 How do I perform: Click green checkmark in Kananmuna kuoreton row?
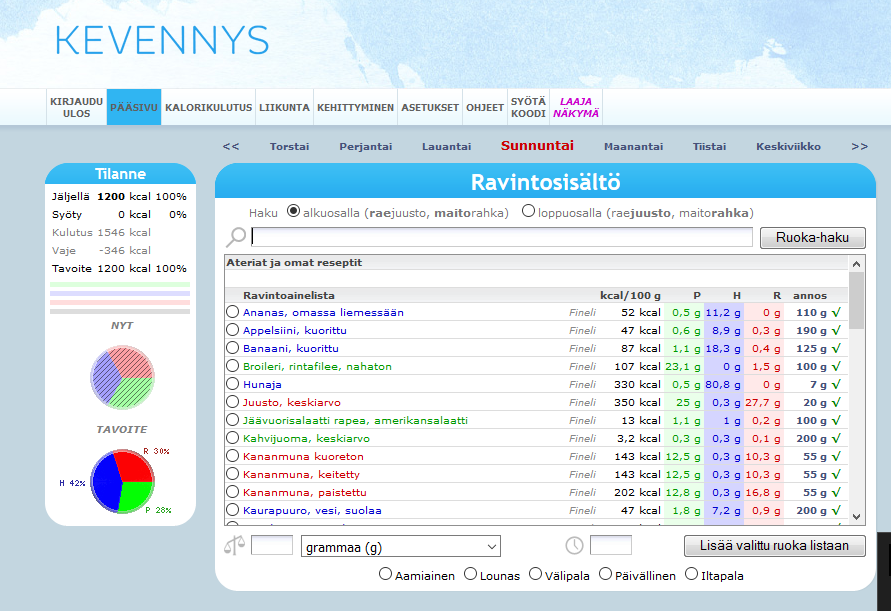[836, 456]
